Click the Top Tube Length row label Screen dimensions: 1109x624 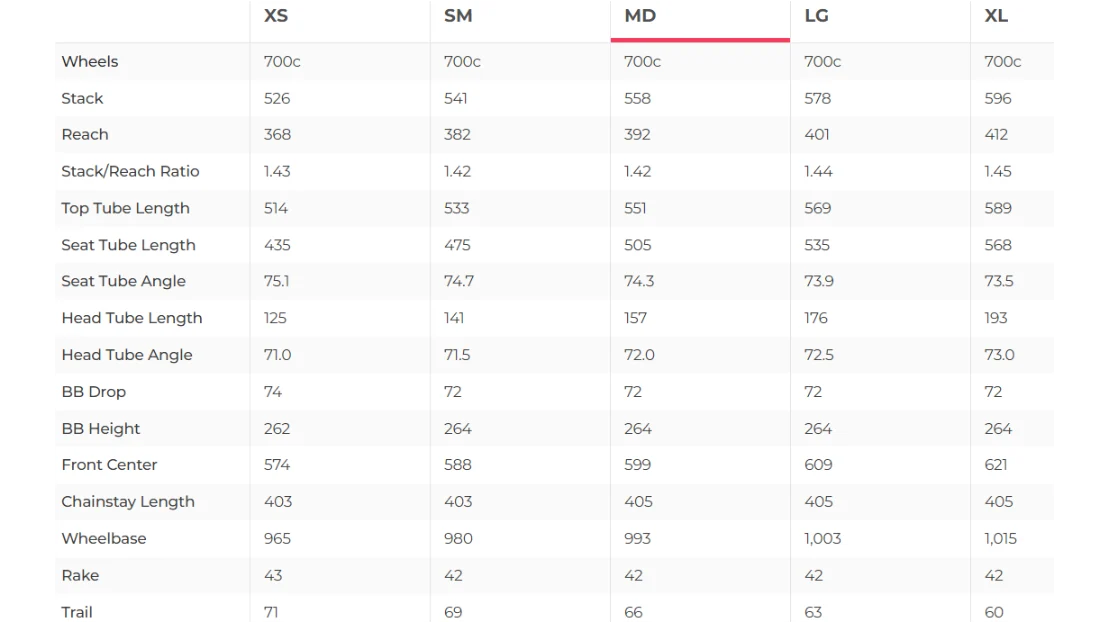(125, 208)
